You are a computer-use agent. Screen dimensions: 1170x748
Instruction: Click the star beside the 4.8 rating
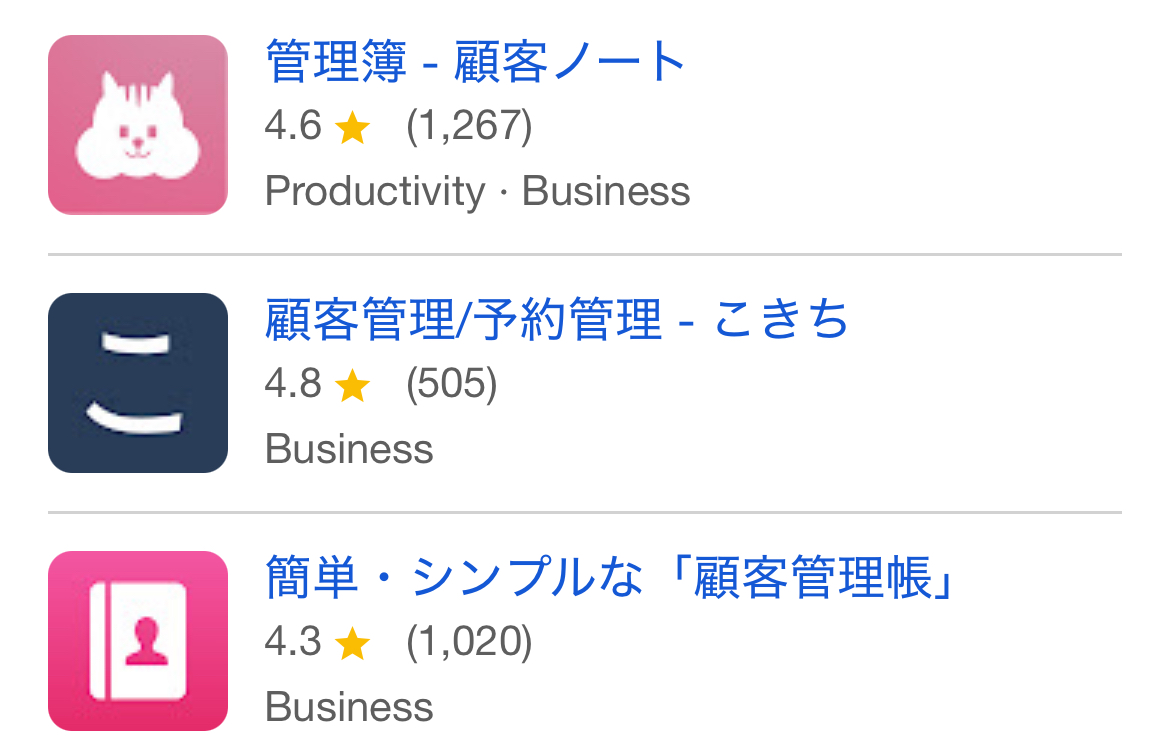(x=352, y=385)
